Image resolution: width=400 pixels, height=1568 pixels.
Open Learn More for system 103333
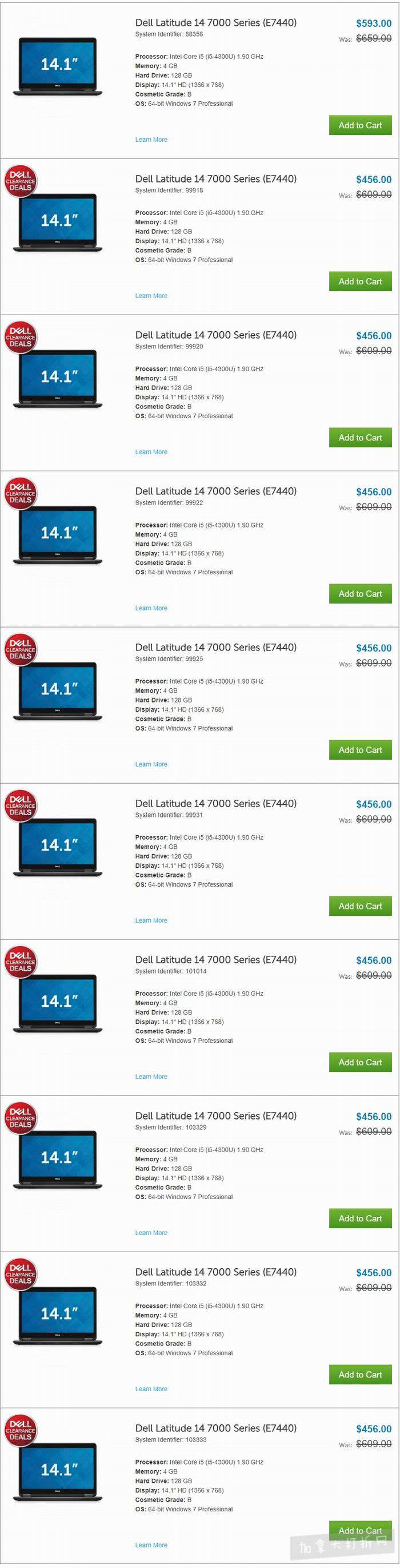151,1545
